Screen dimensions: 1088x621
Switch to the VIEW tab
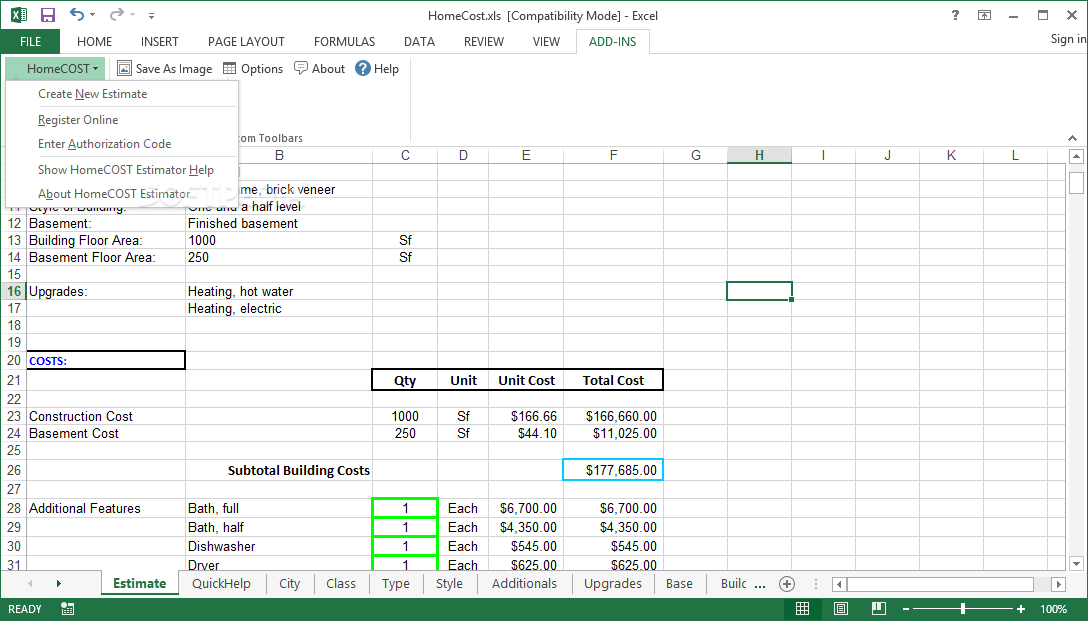coord(546,42)
